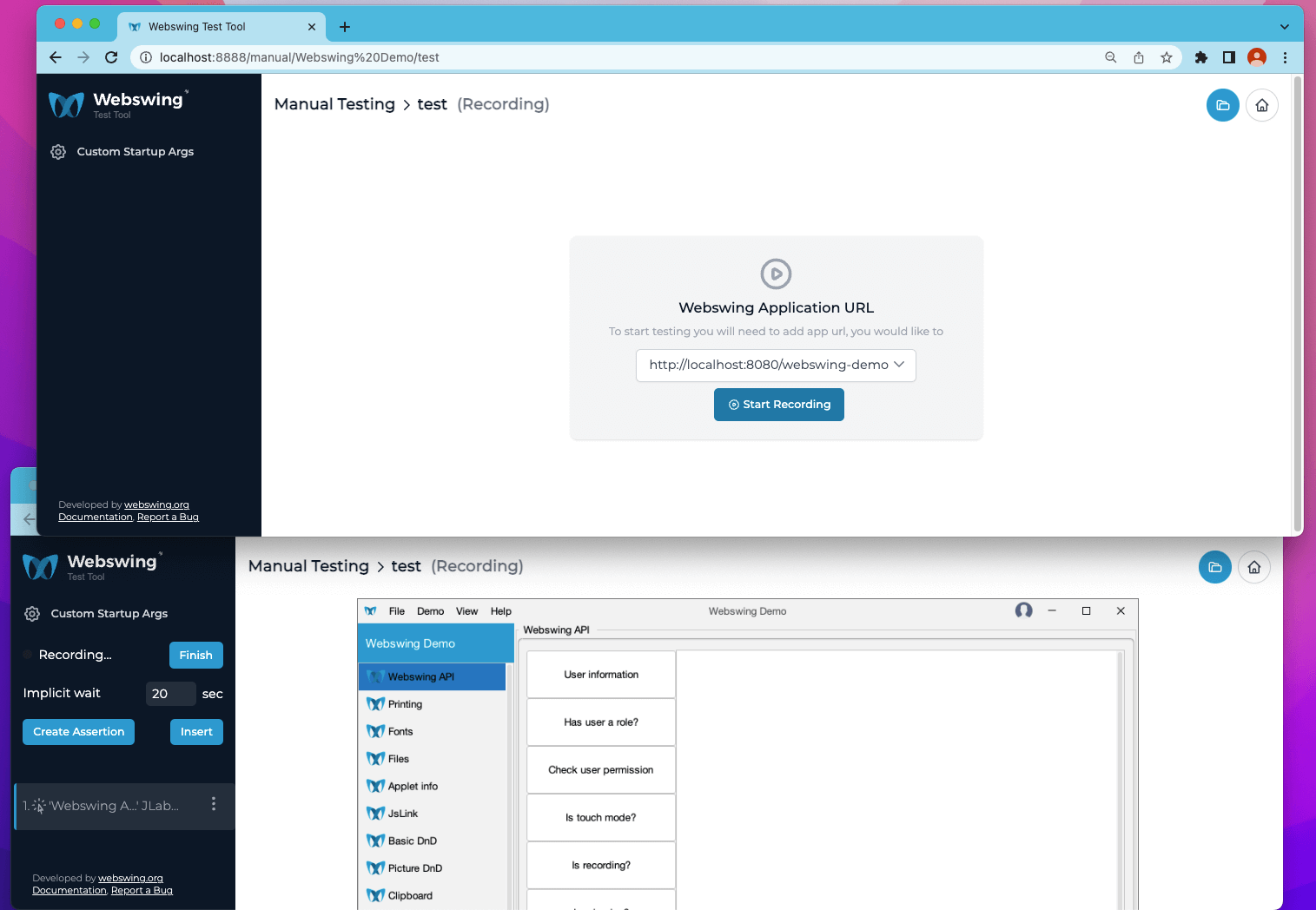The height and width of the screenshot is (910, 1316).
Task: Click the site information icon in address bar
Action: click(146, 57)
